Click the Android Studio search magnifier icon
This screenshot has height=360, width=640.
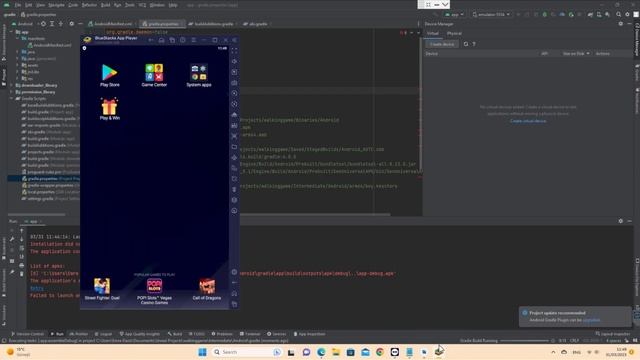(x=618, y=14)
